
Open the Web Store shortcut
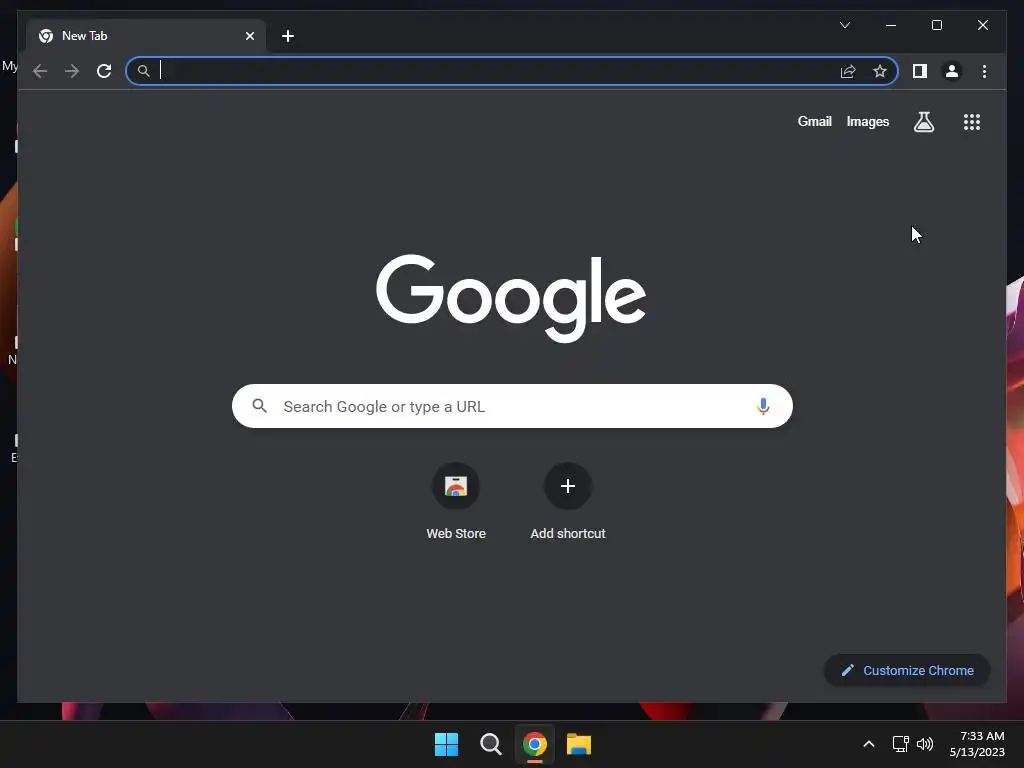coord(456,502)
